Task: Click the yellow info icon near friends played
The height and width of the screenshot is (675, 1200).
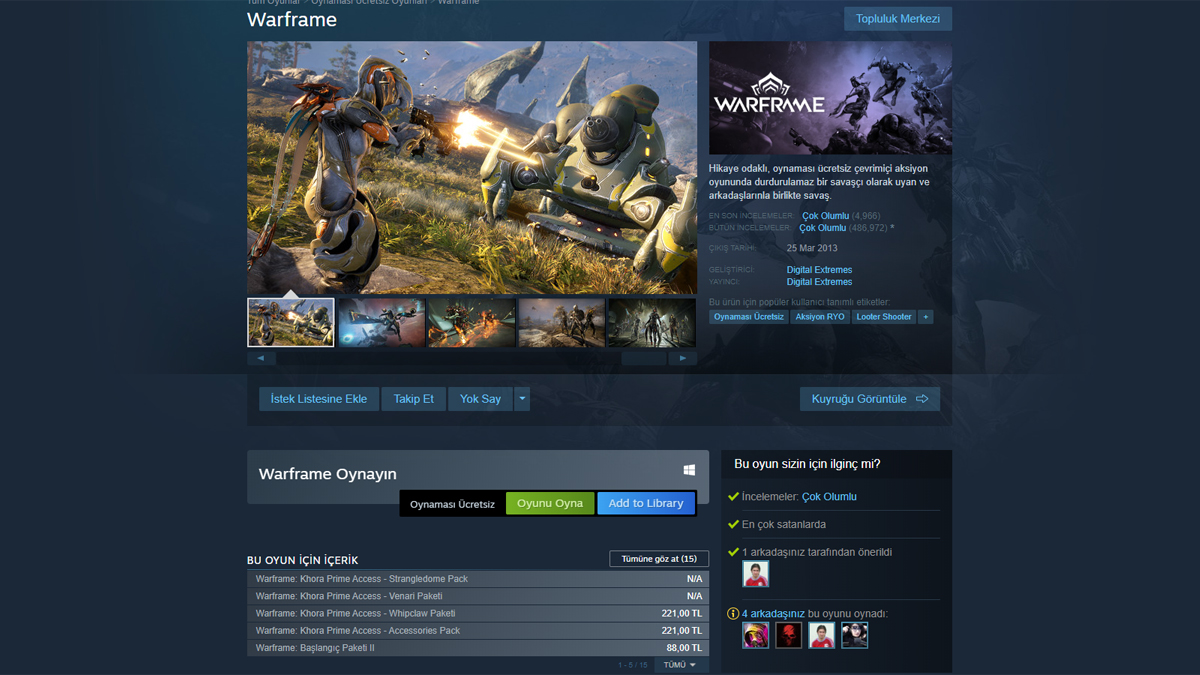Action: [x=733, y=614]
